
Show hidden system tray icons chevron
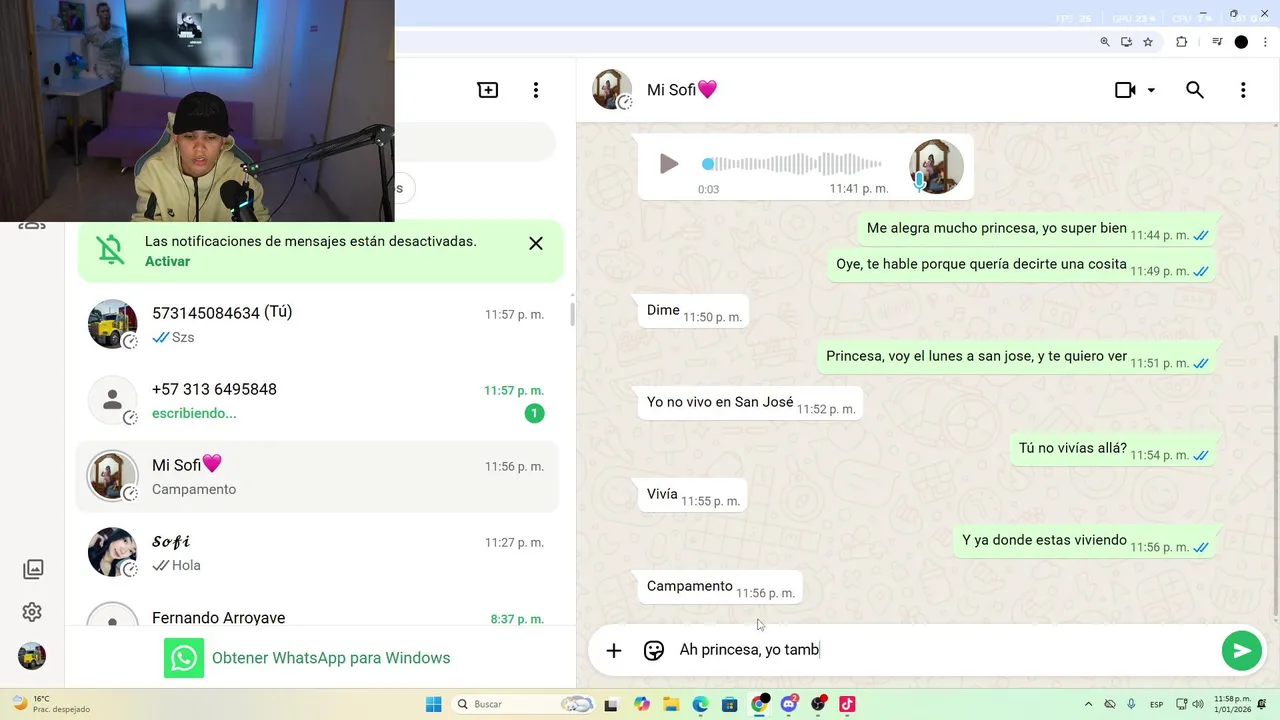tap(1089, 704)
